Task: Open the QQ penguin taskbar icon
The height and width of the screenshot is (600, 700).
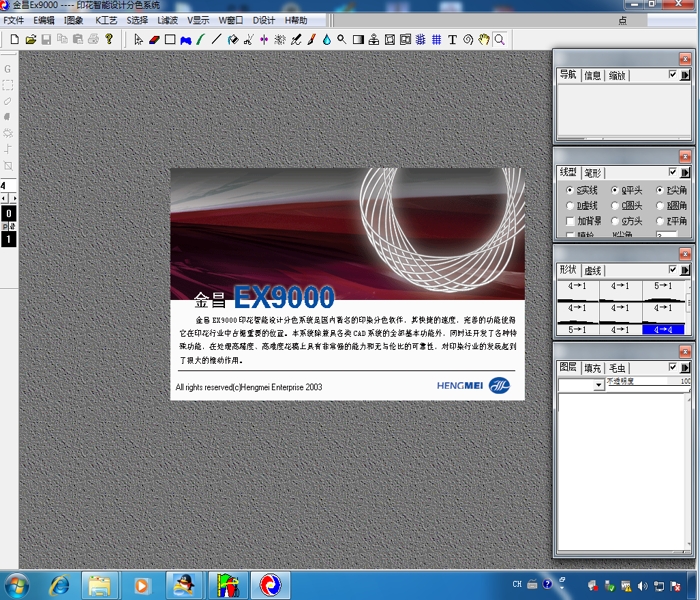Action: (183, 585)
